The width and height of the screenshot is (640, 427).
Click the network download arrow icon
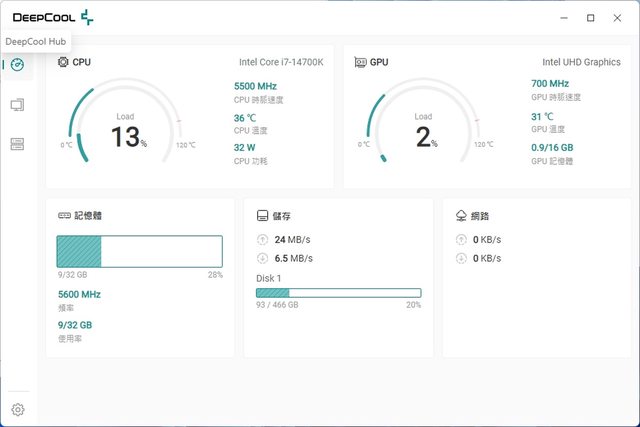(x=461, y=258)
